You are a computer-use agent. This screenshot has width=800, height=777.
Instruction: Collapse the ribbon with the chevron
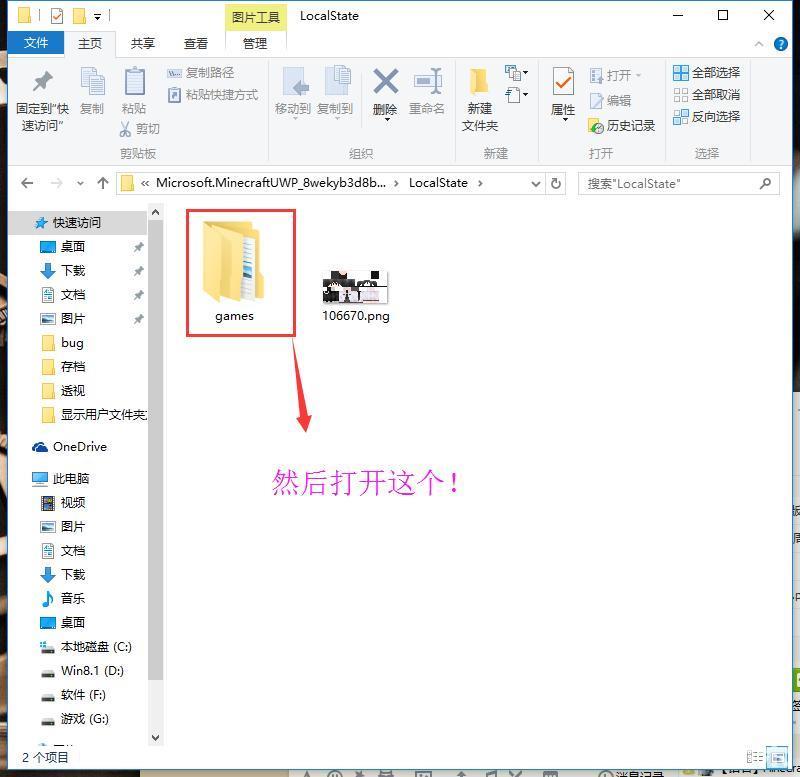click(759, 44)
